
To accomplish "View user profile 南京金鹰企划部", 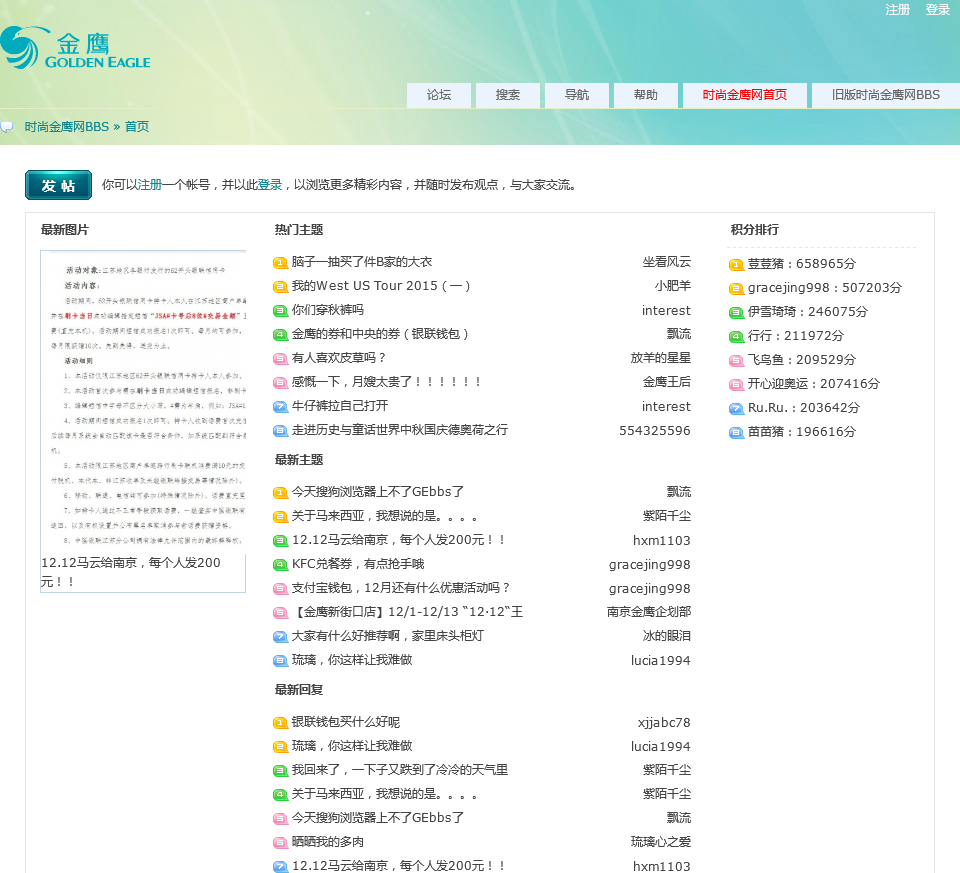I will (648, 612).
